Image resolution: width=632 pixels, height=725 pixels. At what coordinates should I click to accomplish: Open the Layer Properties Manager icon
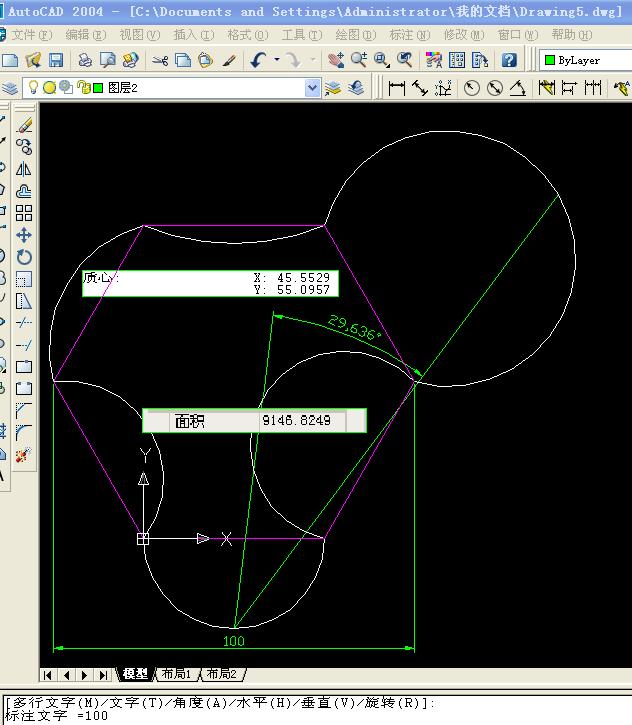pos(10,88)
